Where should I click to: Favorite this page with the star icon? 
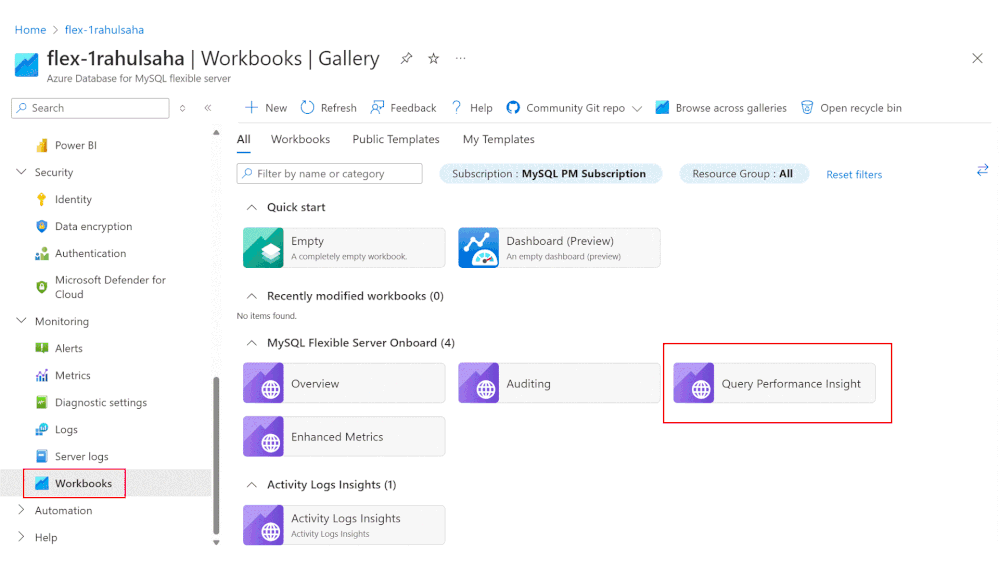pyautogui.click(x=433, y=59)
